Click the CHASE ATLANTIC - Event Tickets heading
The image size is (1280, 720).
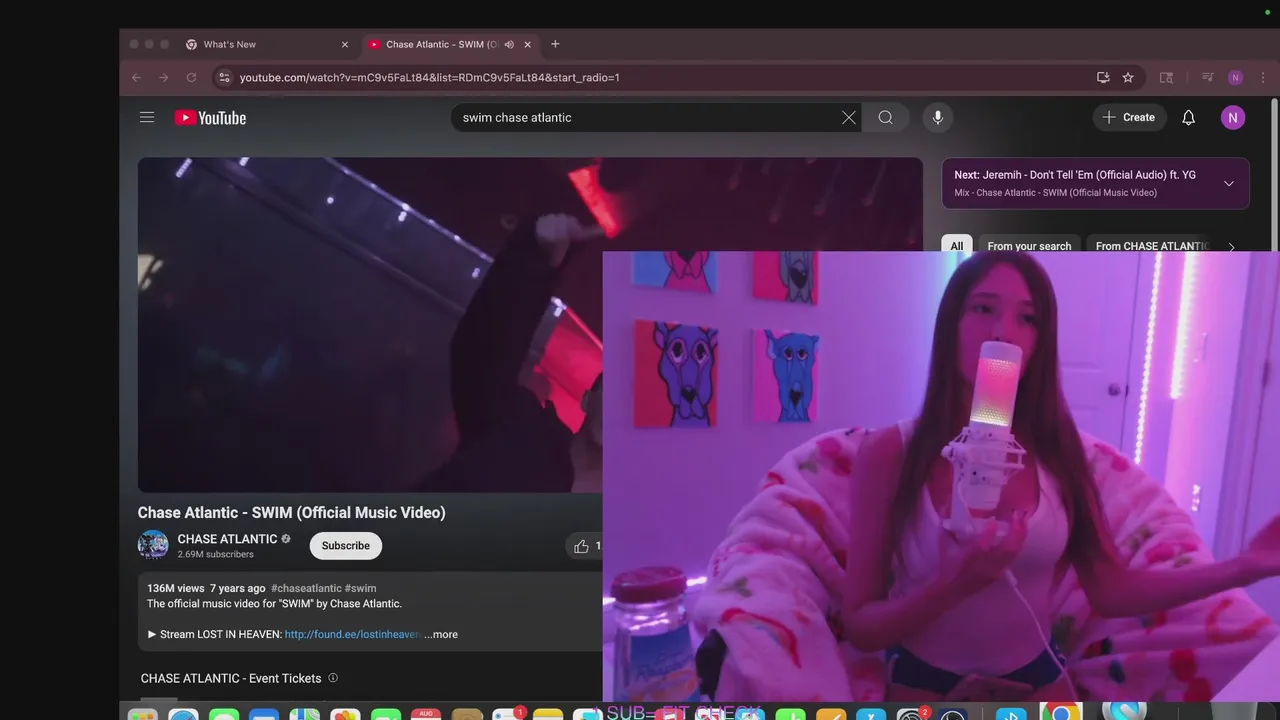pos(231,678)
